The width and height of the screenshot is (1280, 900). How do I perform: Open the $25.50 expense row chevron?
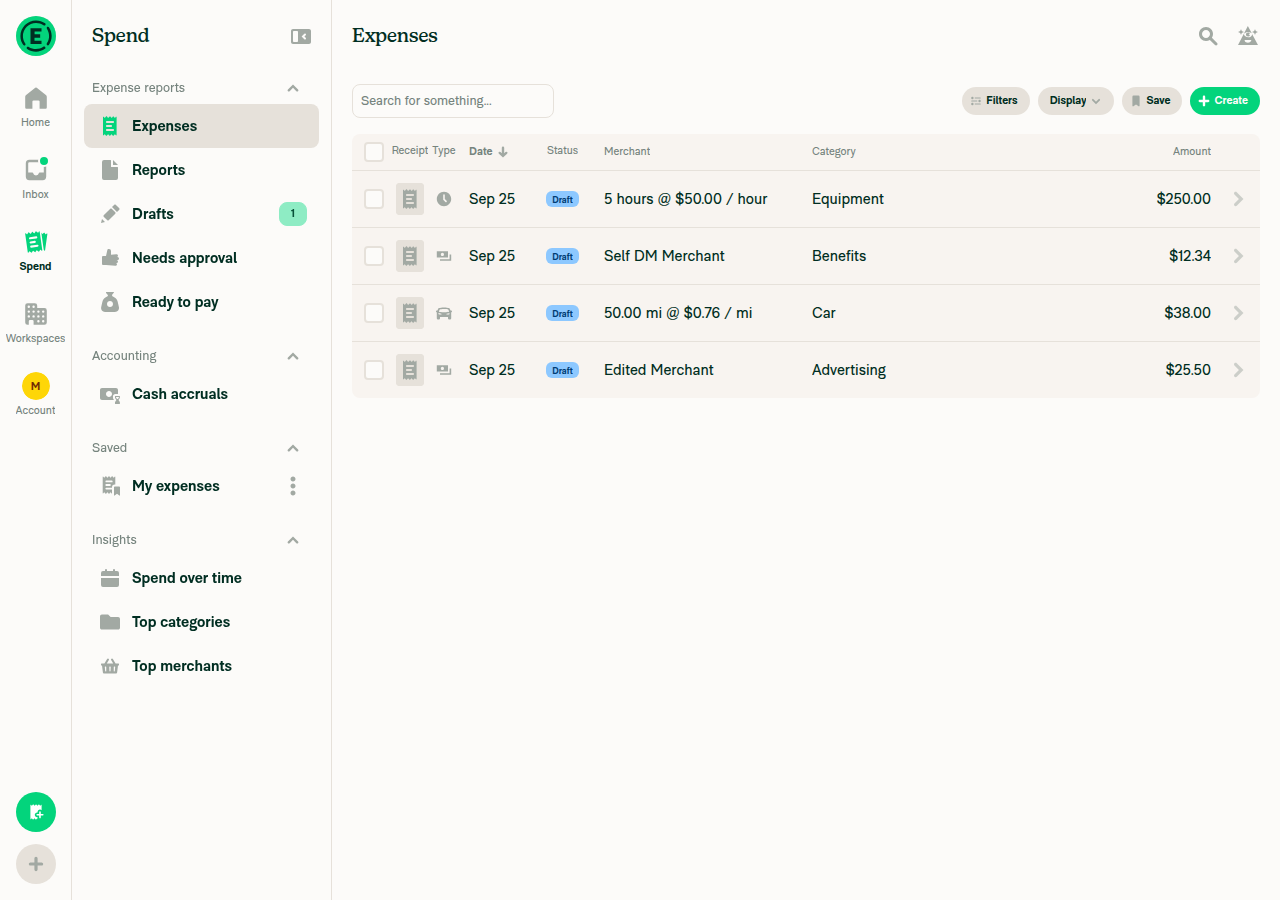pyautogui.click(x=1238, y=370)
